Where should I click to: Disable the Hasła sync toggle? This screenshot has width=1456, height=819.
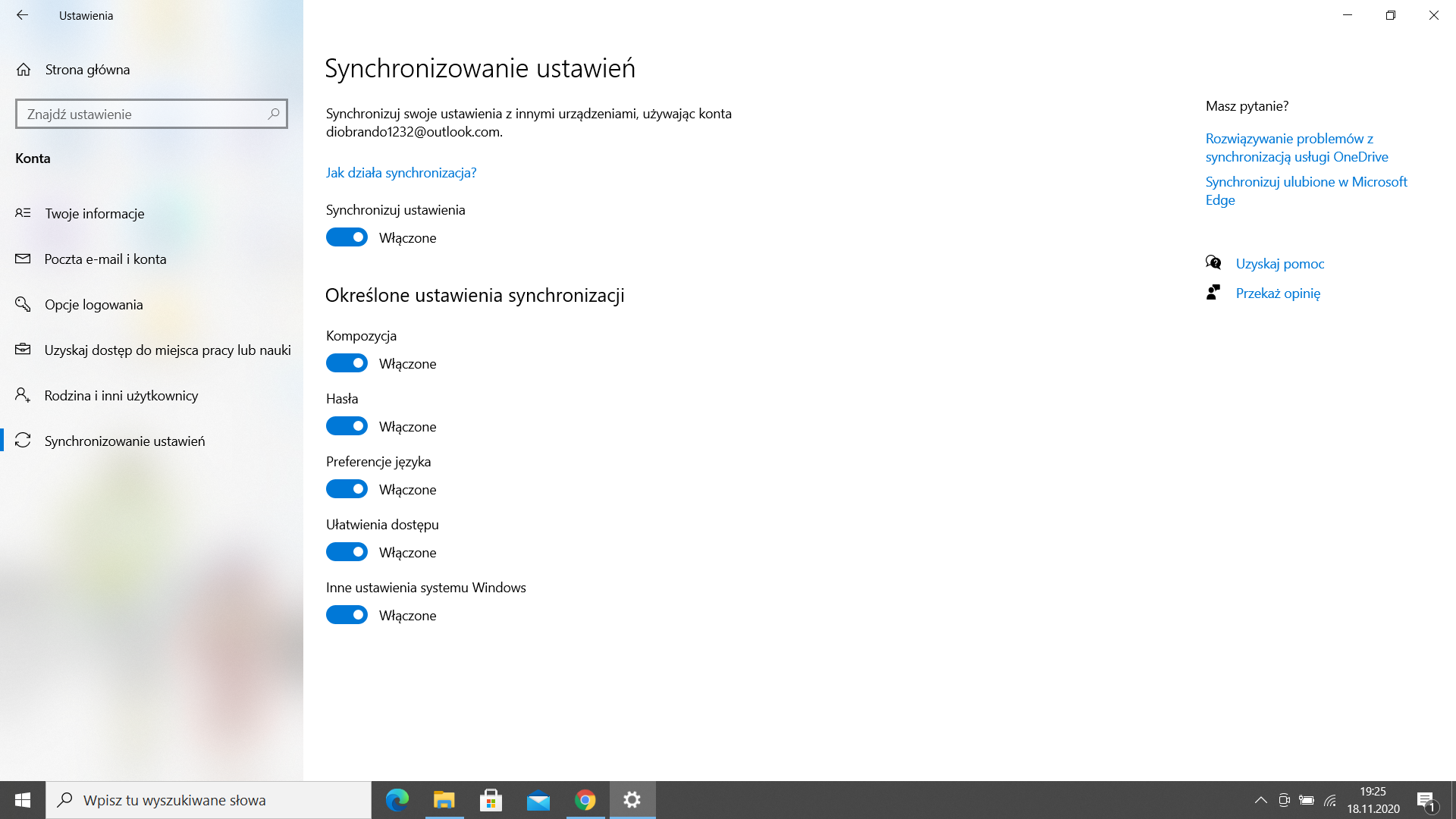(347, 426)
